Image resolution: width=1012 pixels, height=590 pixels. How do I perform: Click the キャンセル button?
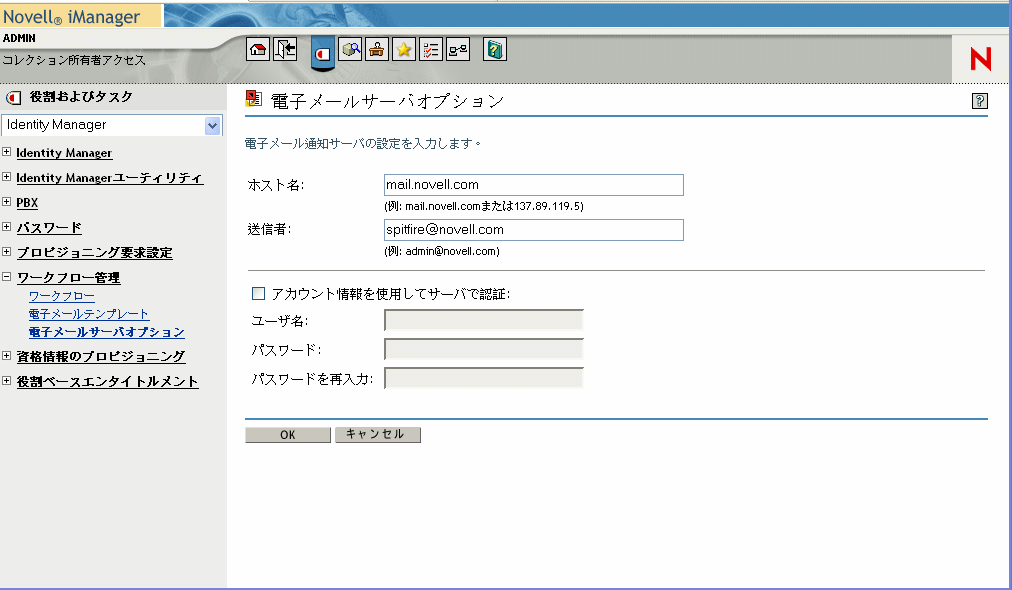coord(378,434)
